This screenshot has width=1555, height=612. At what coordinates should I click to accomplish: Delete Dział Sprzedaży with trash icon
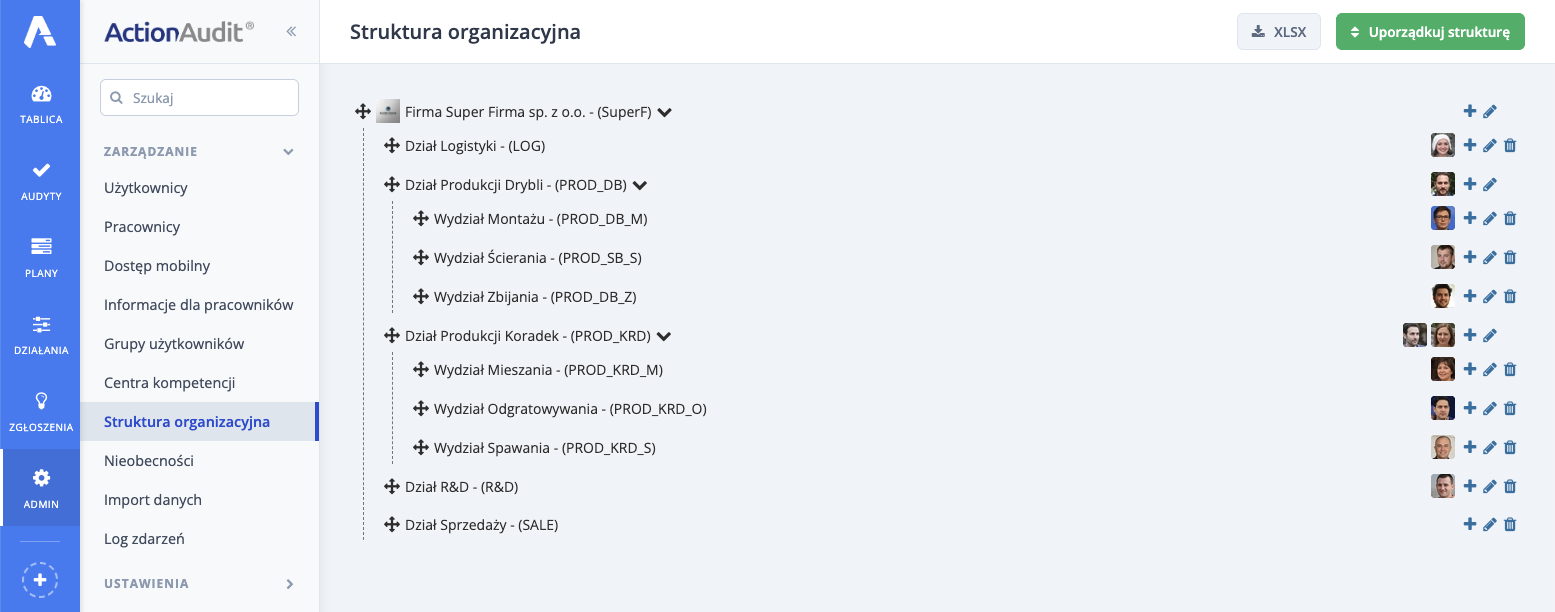click(1510, 525)
